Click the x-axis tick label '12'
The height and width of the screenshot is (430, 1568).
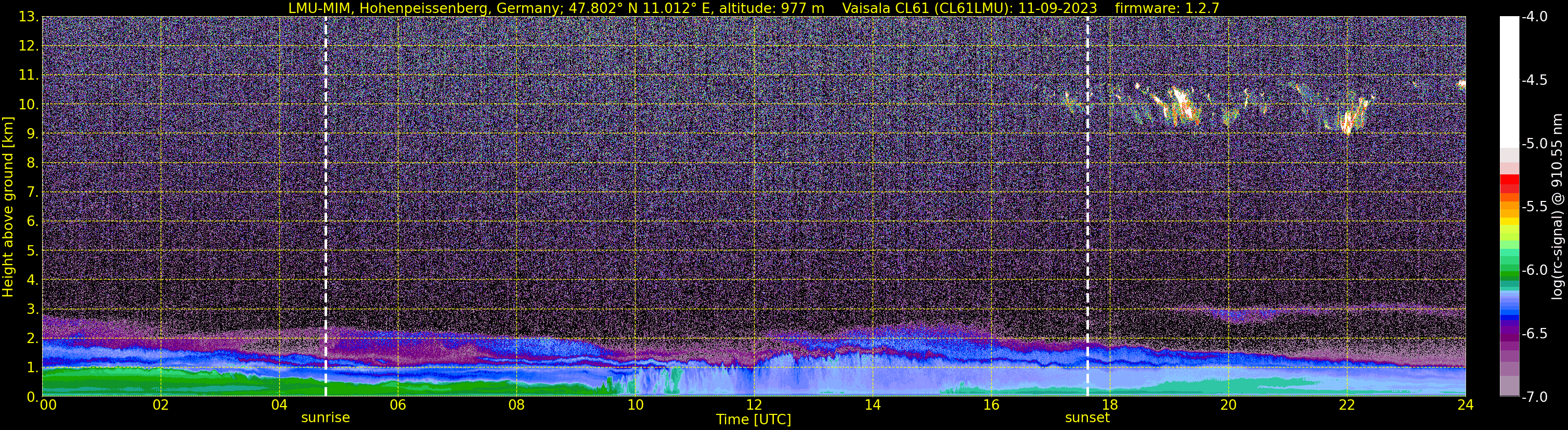pos(754,405)
